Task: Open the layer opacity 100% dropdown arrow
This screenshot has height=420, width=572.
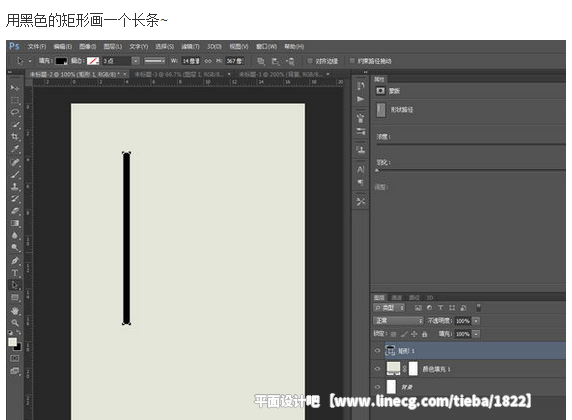Action: click(x=476, y=321)
